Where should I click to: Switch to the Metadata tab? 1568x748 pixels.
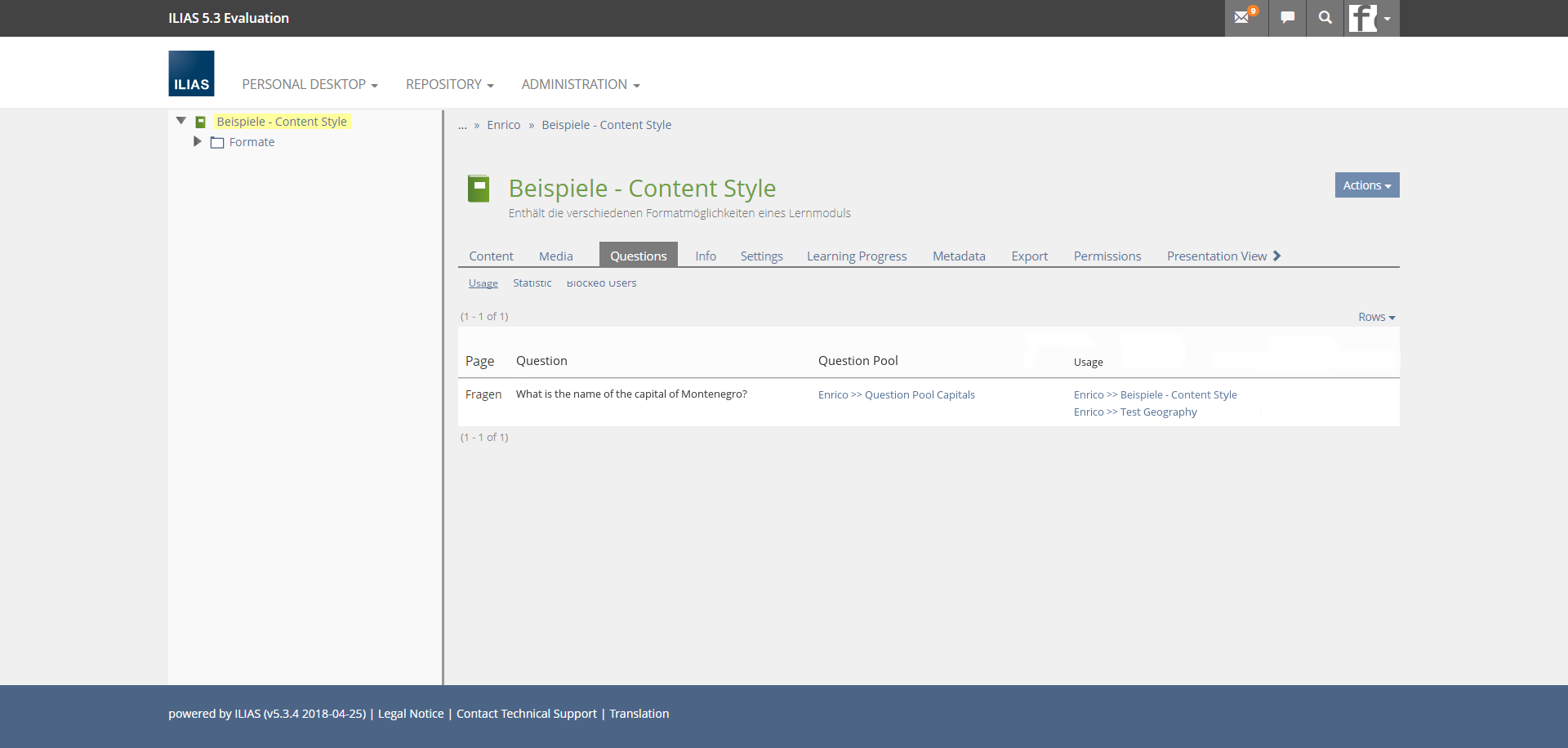[959, 256]
